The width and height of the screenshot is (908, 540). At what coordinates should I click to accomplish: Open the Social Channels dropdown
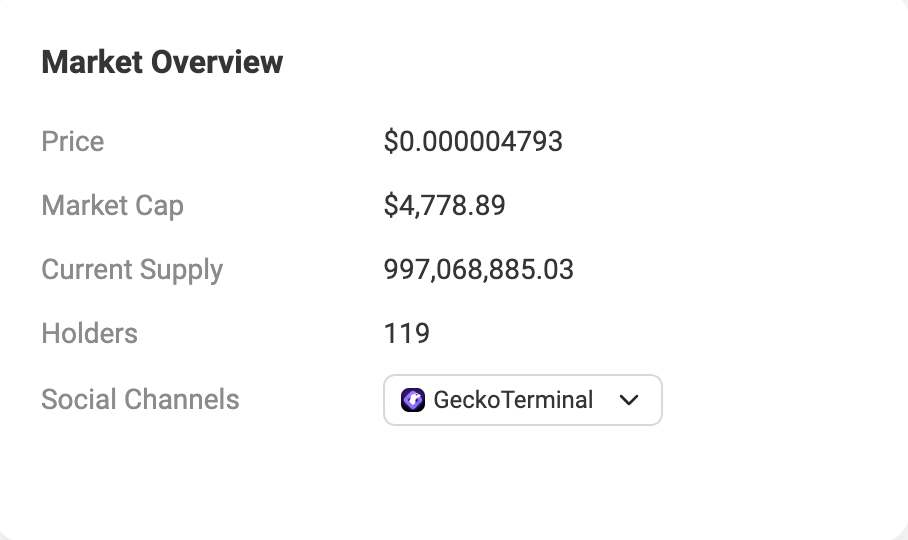(522, 401)
